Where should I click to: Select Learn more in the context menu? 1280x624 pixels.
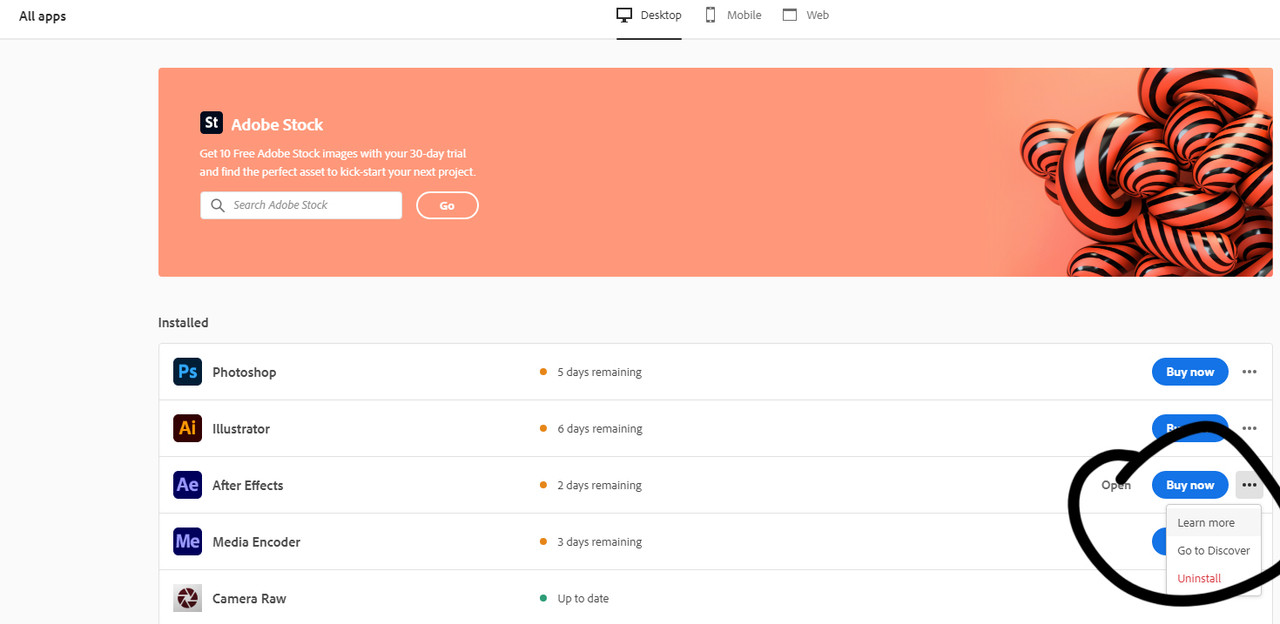pos(1213,523)
